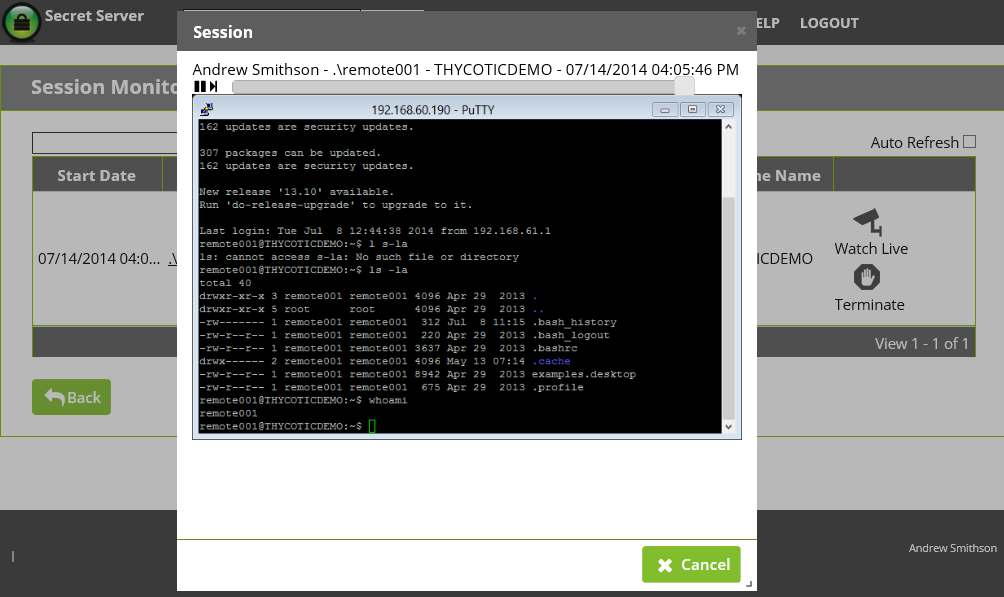Screen dimensions: 1004x597
Task: Click 'examples.desktop' file name in terminal
Action: point(583,374)
